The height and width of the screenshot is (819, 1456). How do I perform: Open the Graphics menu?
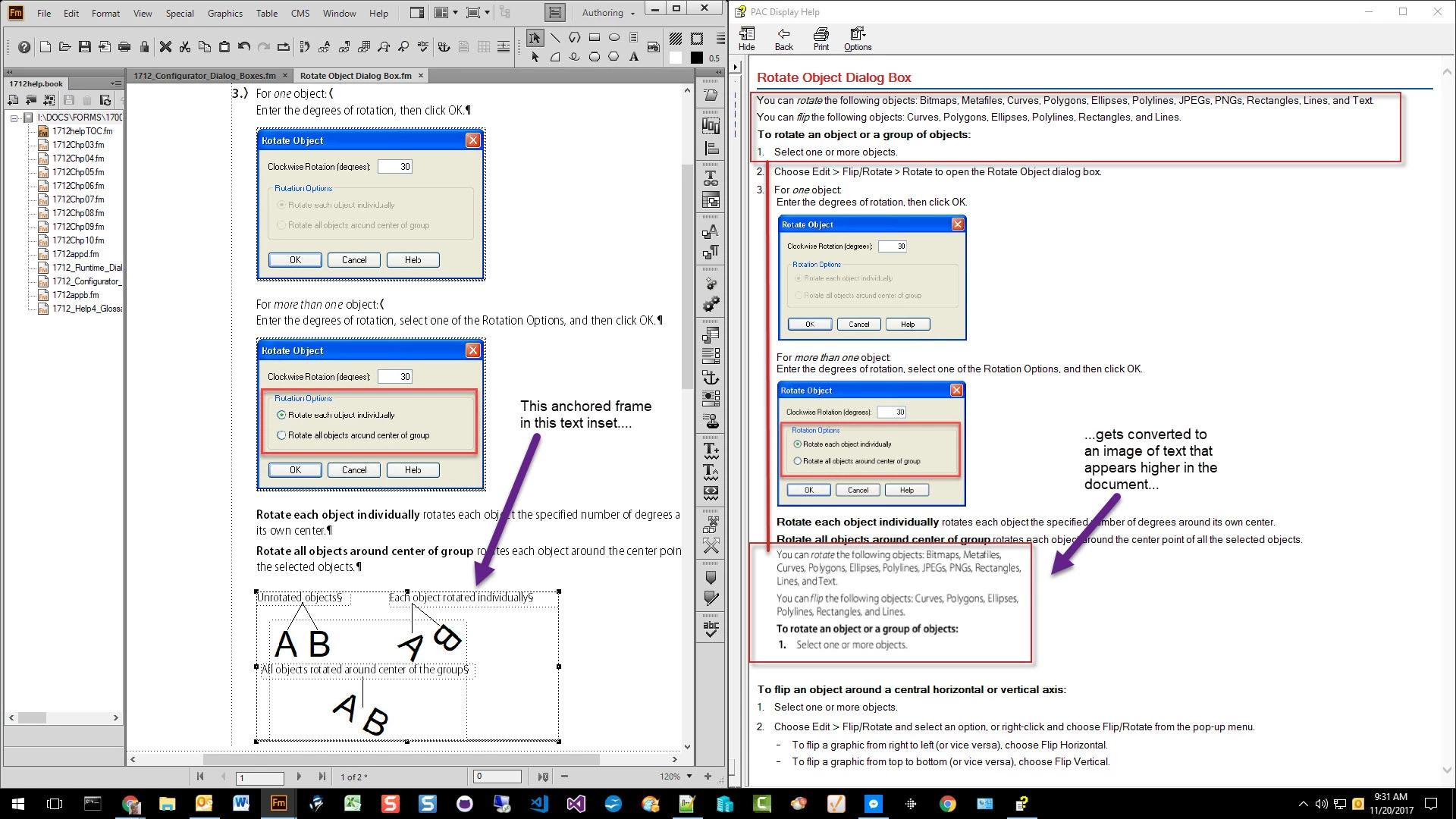click(x=224, y=13)
